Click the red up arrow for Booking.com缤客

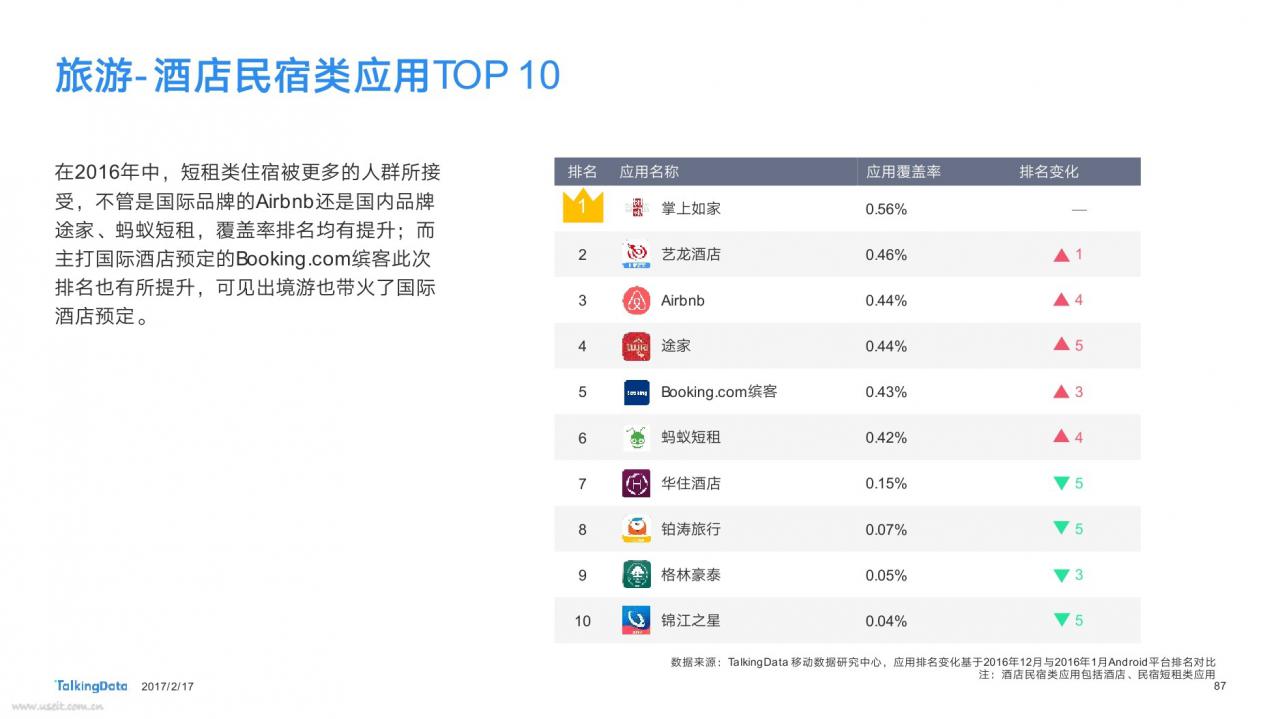coord(1061,392)
